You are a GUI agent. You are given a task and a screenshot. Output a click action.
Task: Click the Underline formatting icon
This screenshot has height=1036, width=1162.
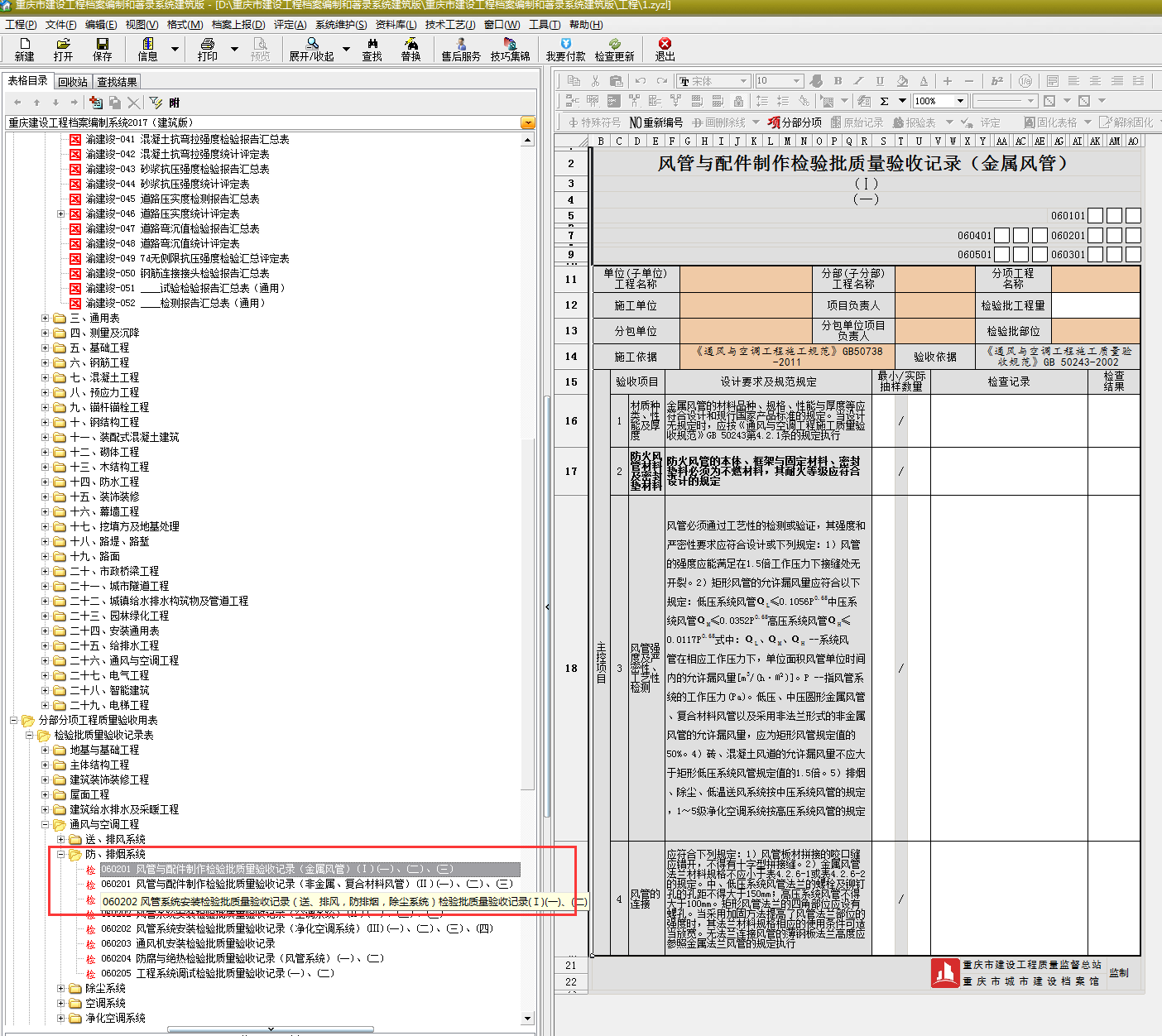click(x=880, y=81)
